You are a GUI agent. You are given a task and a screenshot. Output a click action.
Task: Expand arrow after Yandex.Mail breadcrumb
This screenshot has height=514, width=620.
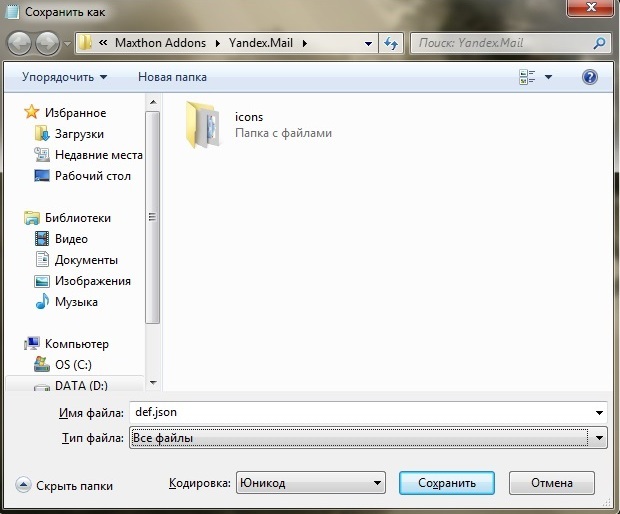(x=305, y=43)
